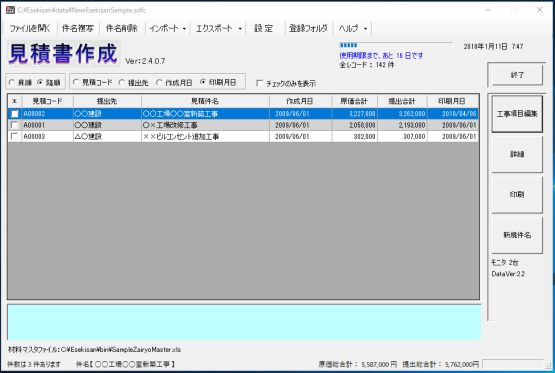Click the 302,000 cost cell
This screenshot has width=555, height=373.
[354, 136]
